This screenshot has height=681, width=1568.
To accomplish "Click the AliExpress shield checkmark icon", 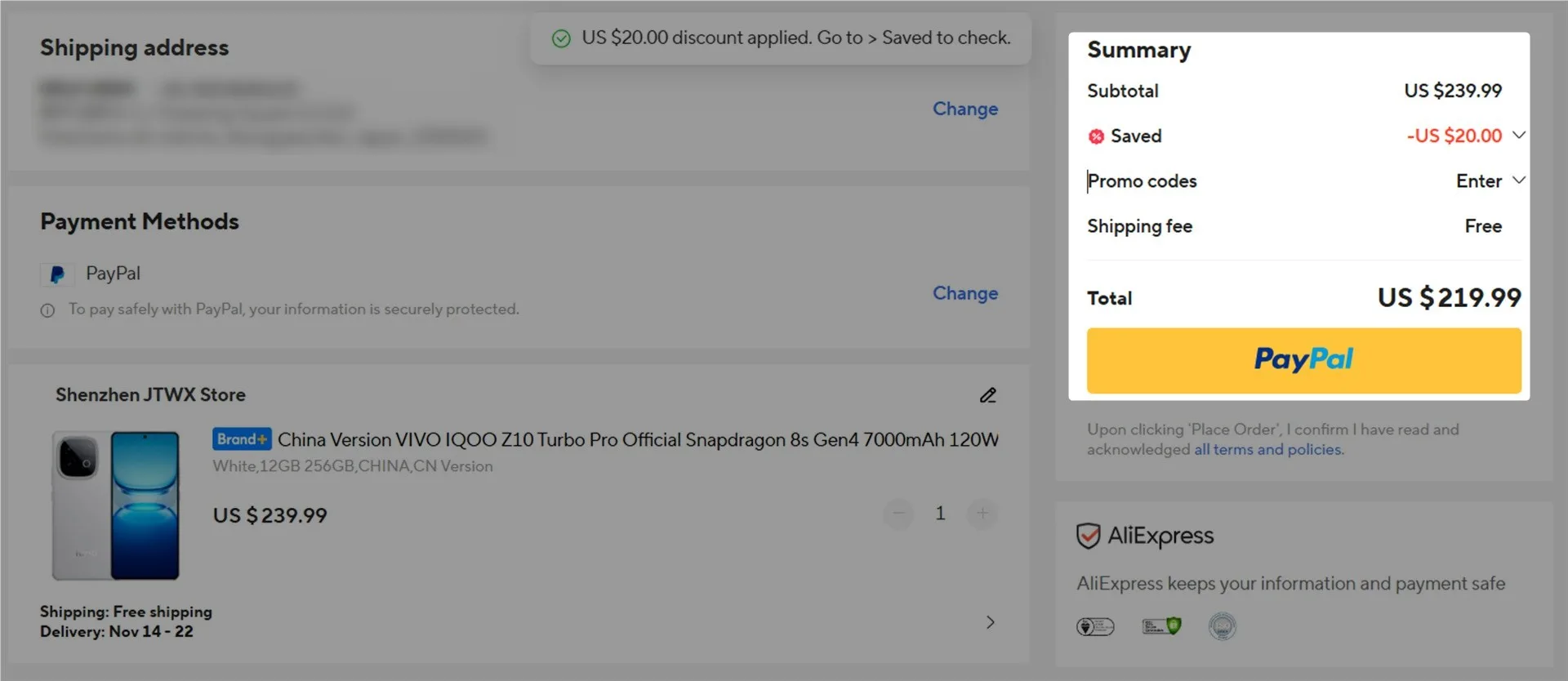I will tap(1088, 536).
